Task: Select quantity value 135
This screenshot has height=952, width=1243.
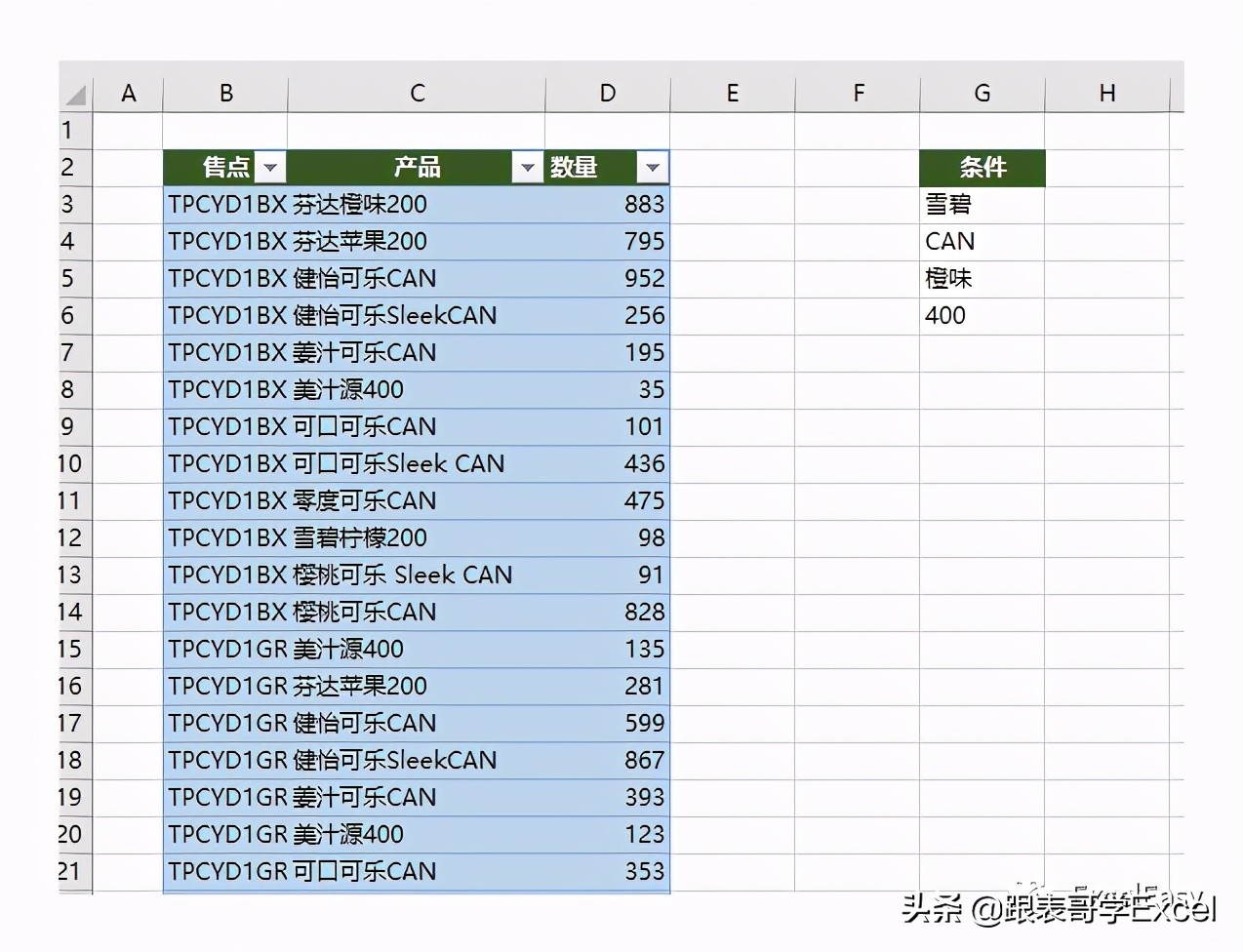Action: point(608,650)
